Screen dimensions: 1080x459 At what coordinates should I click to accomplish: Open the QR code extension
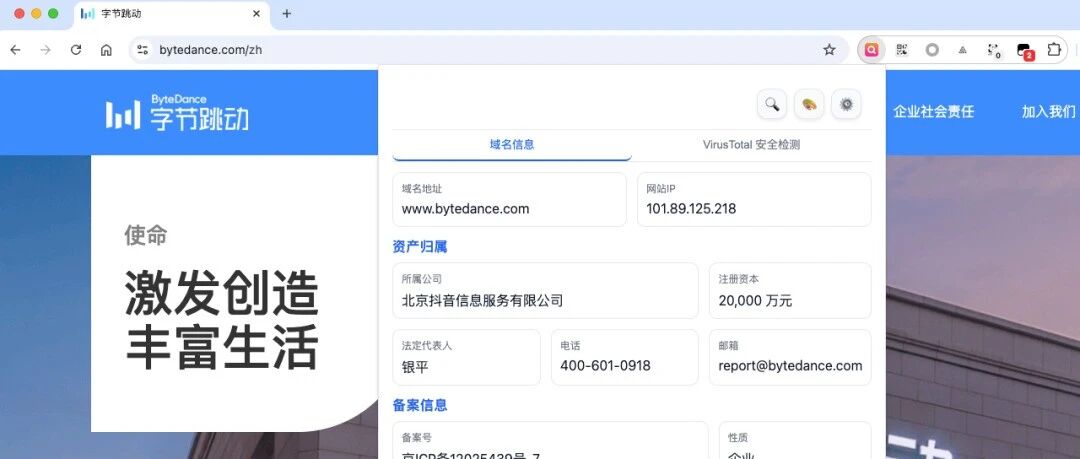click(902, 50)
